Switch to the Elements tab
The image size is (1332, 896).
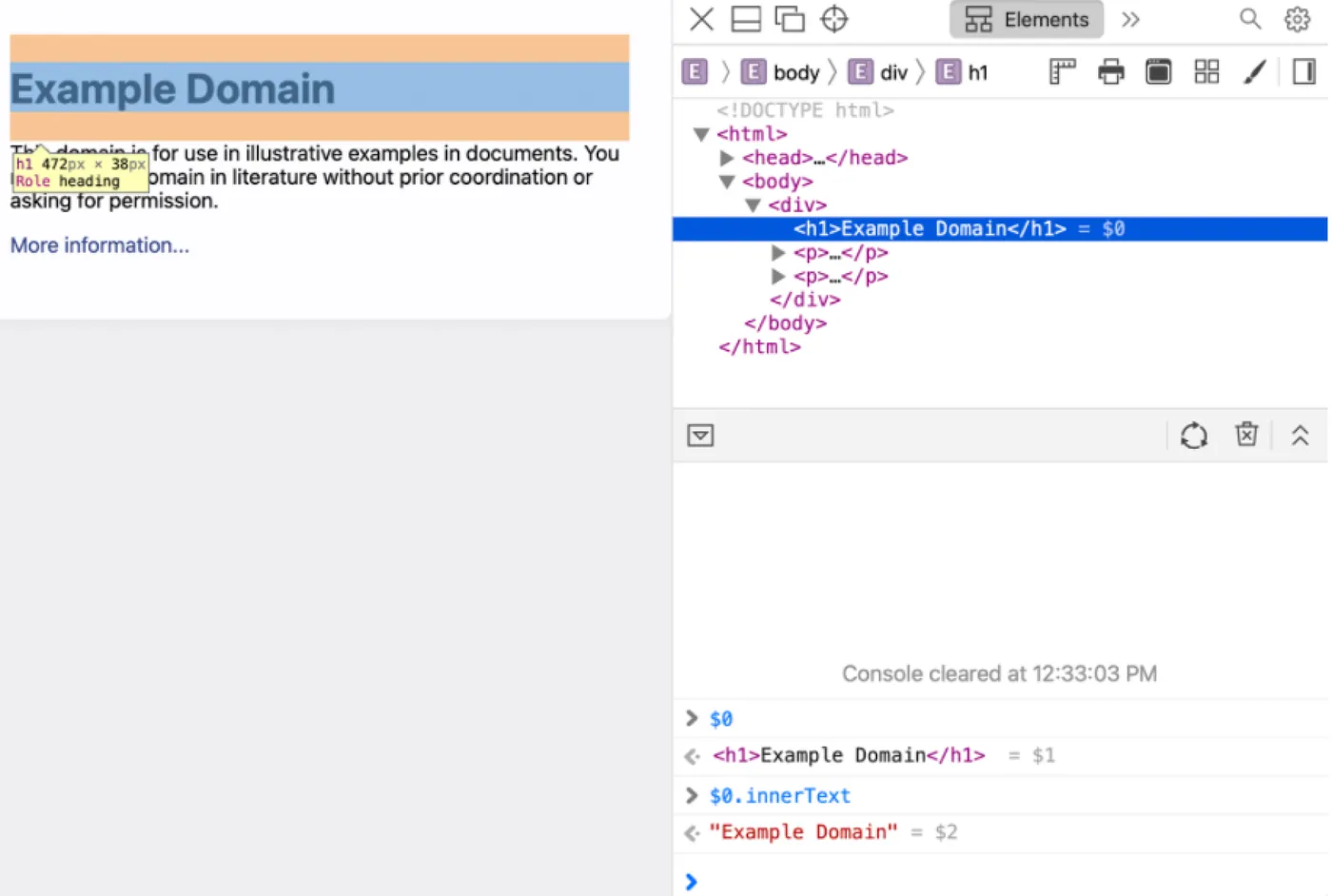(x=1027, y=19)
